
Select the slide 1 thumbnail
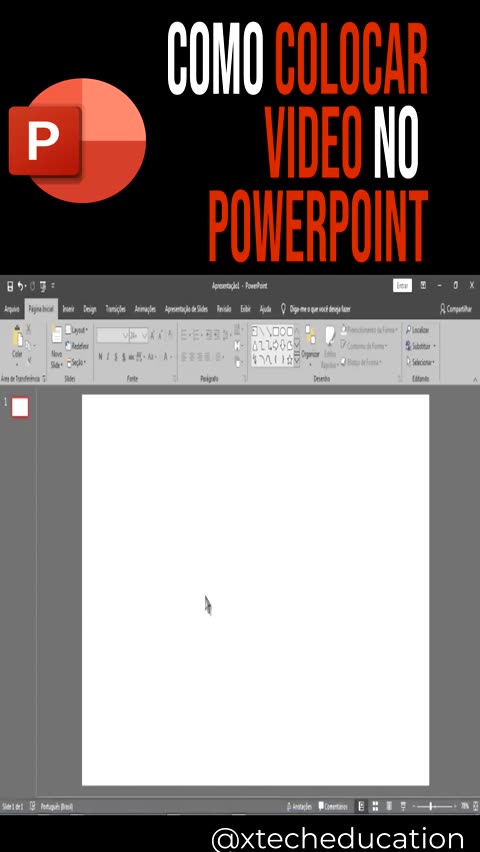tap(20, 407)
